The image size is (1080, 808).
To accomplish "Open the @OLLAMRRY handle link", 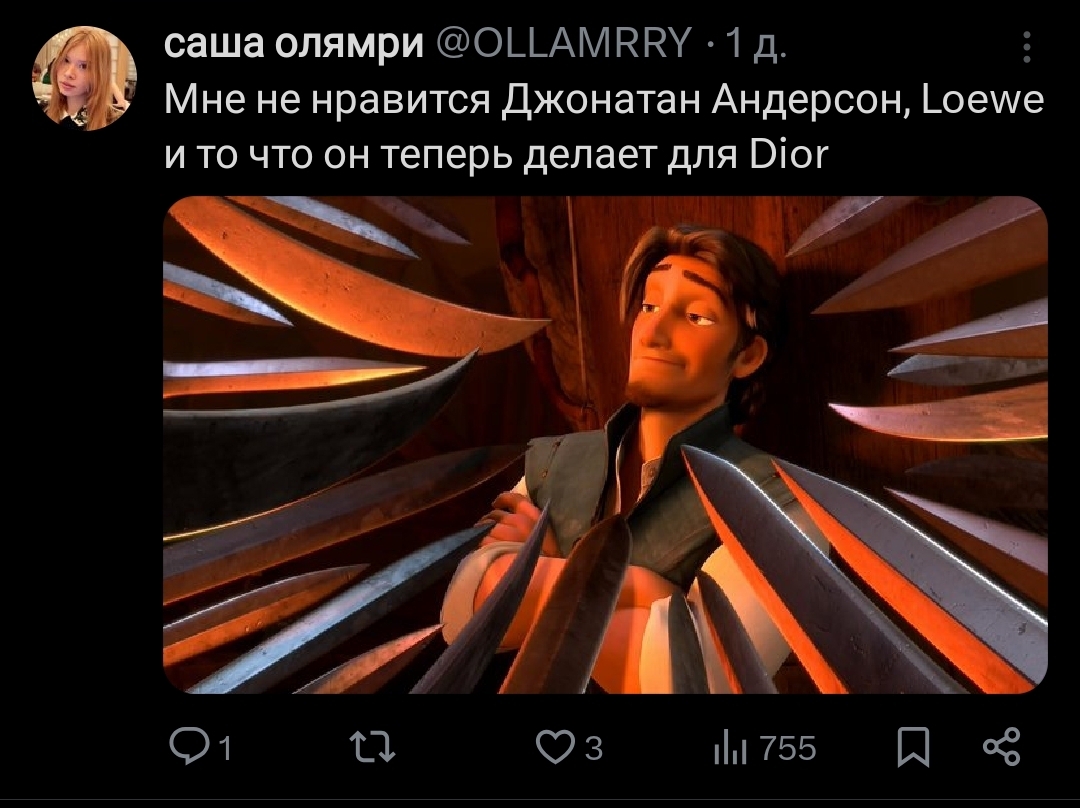I will click(x=565, y=43).
